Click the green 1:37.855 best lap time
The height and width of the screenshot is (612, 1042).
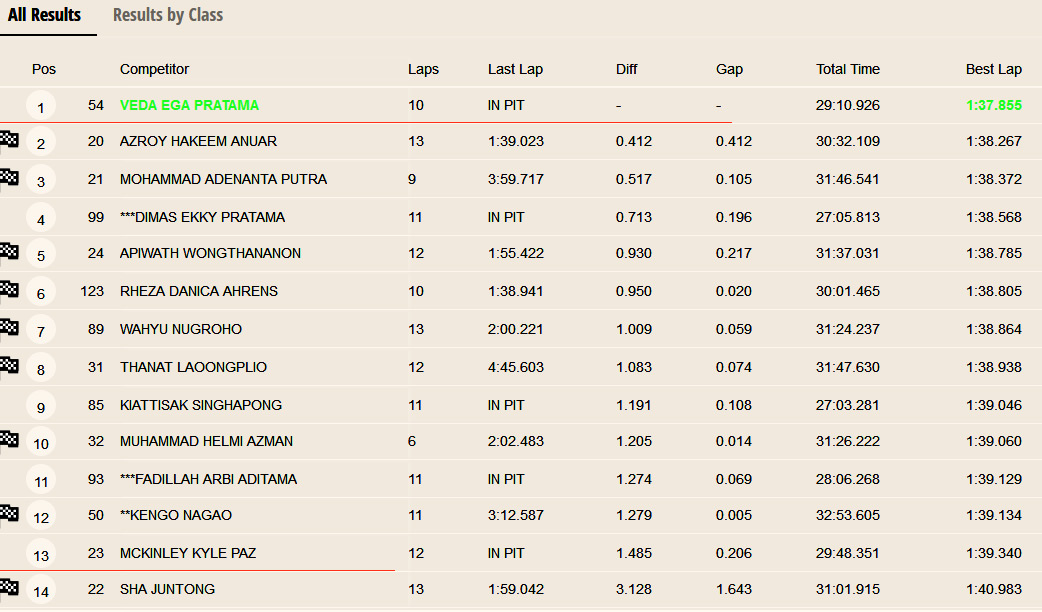pyautogui.click(x=993, y=105)
